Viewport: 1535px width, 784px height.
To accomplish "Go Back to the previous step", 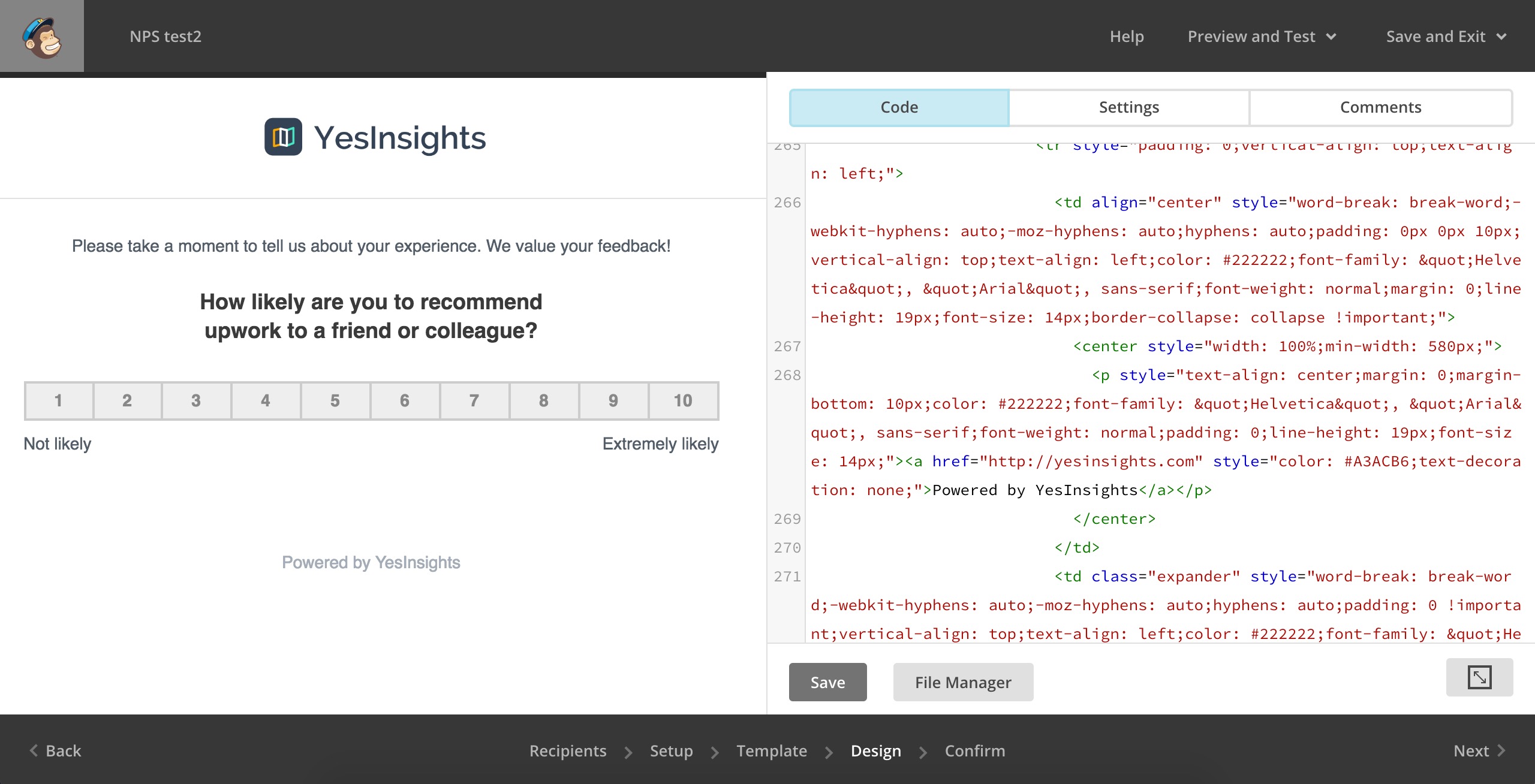I will [55, 750].
